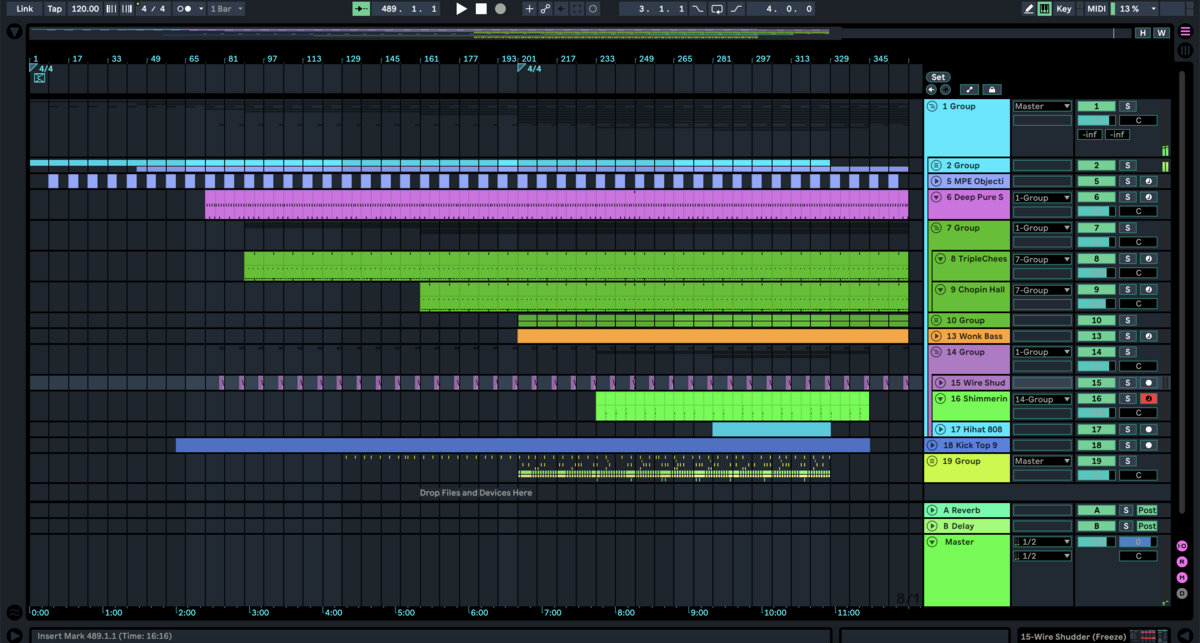The image size is (1200, 643).
Task: Click the Set locator button
Action: tap(937, 77)
